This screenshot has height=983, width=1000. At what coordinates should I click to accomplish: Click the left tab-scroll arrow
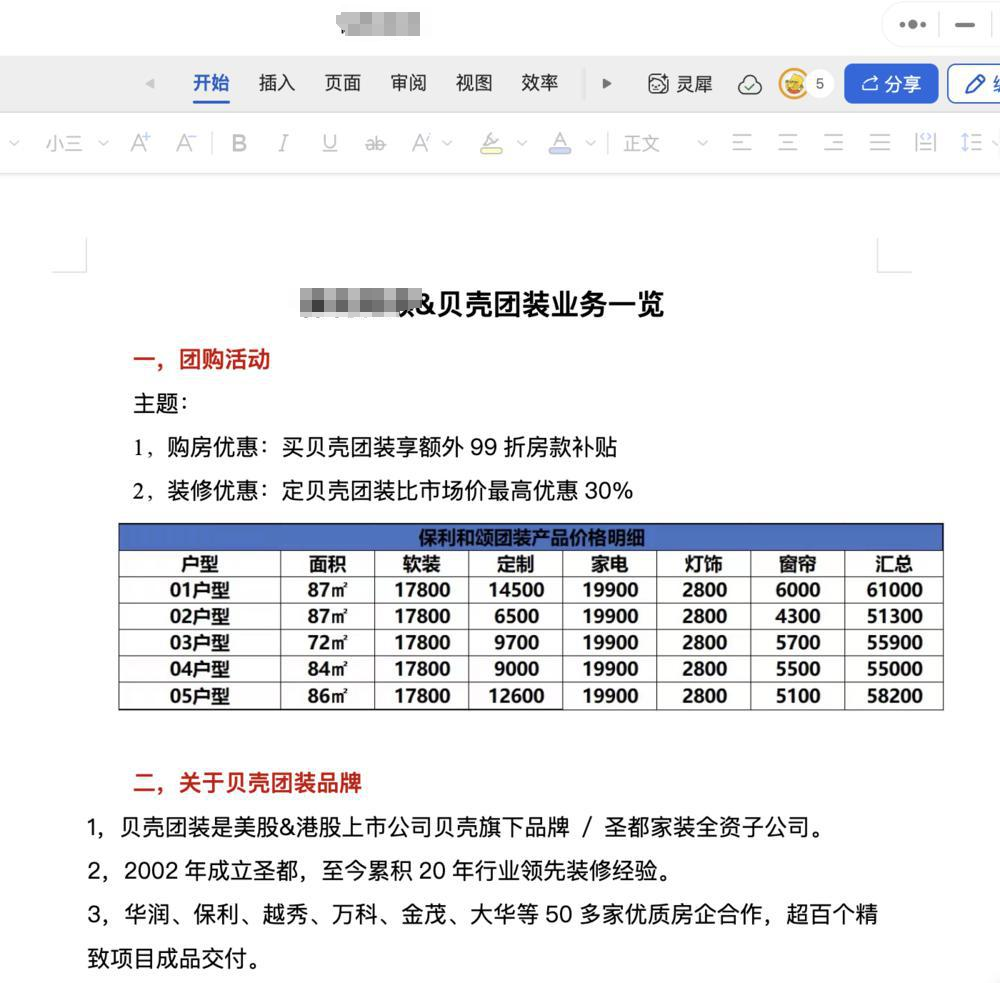coord(151,84)
